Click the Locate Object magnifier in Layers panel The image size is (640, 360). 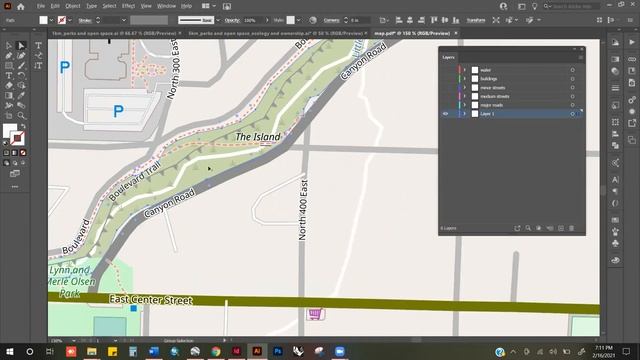click(528, 228)
